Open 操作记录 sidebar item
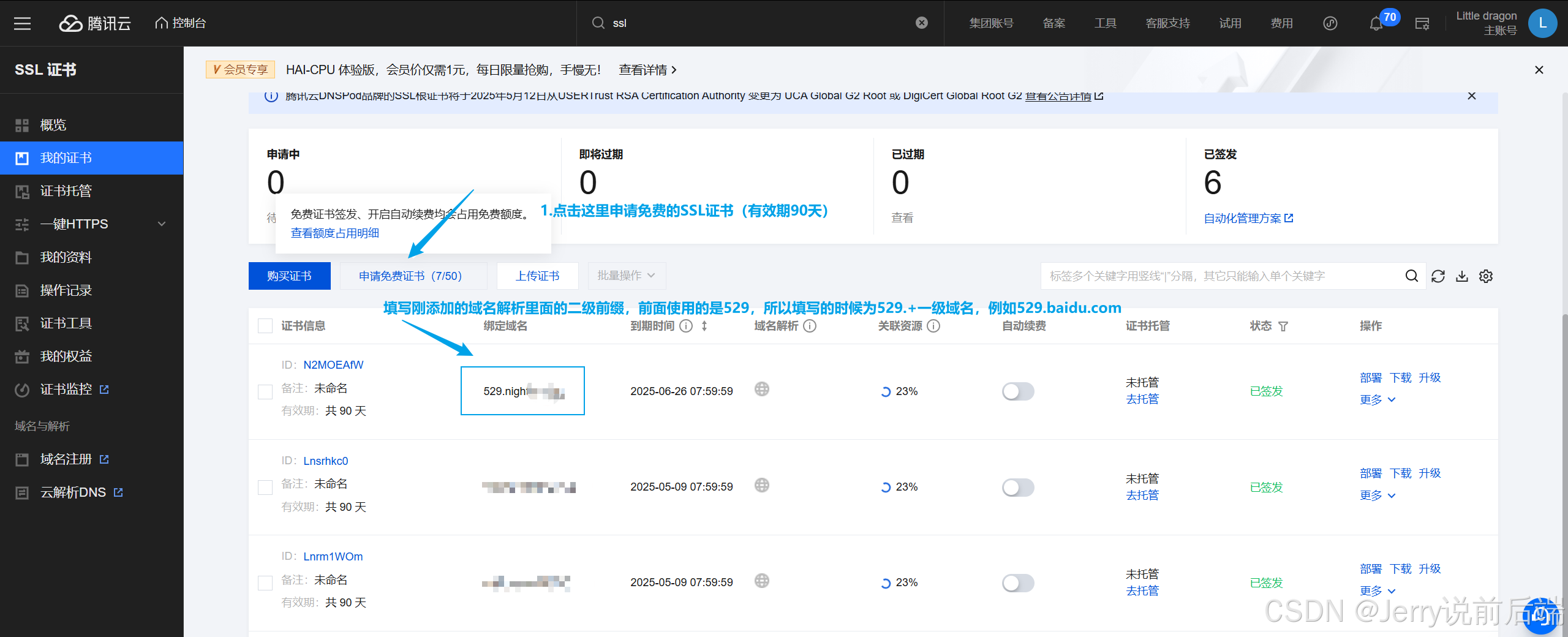 click(92, 290)
